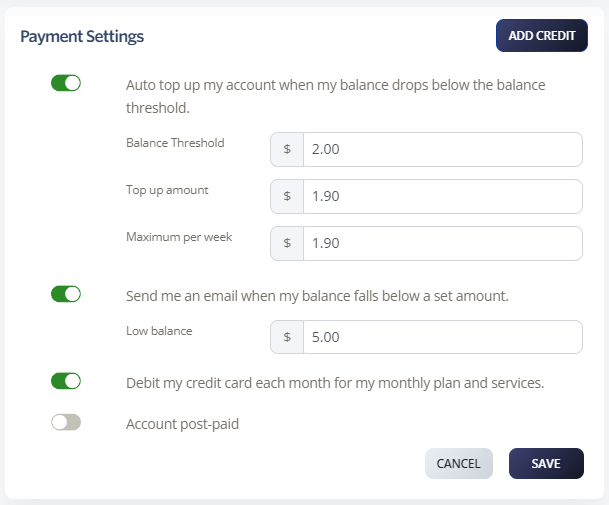This screenshot has height=505, width=609.
Task: Click the Add Credit button
Action: pos(541,36)
